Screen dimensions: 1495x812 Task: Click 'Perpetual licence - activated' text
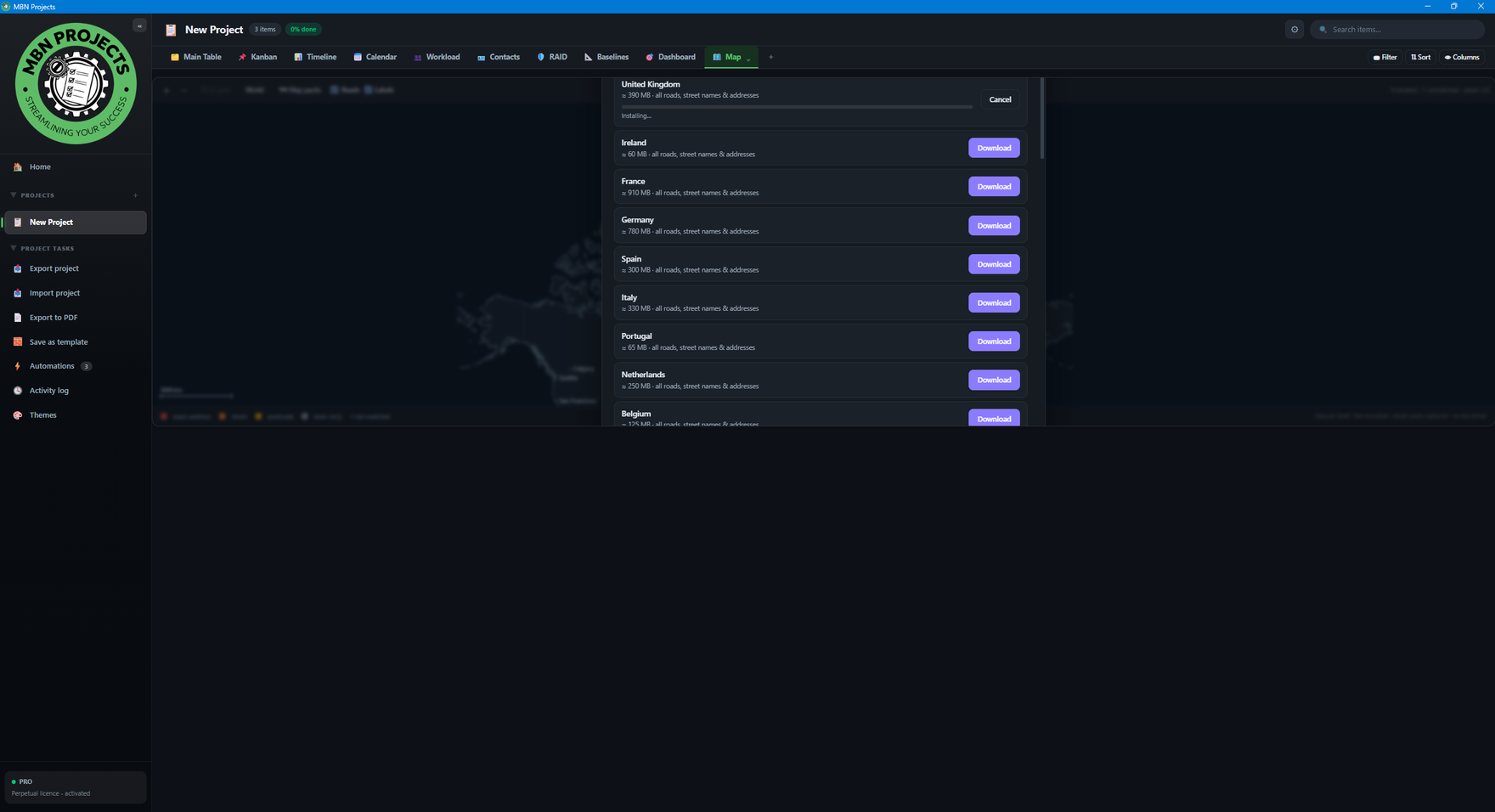coord(51,793)
